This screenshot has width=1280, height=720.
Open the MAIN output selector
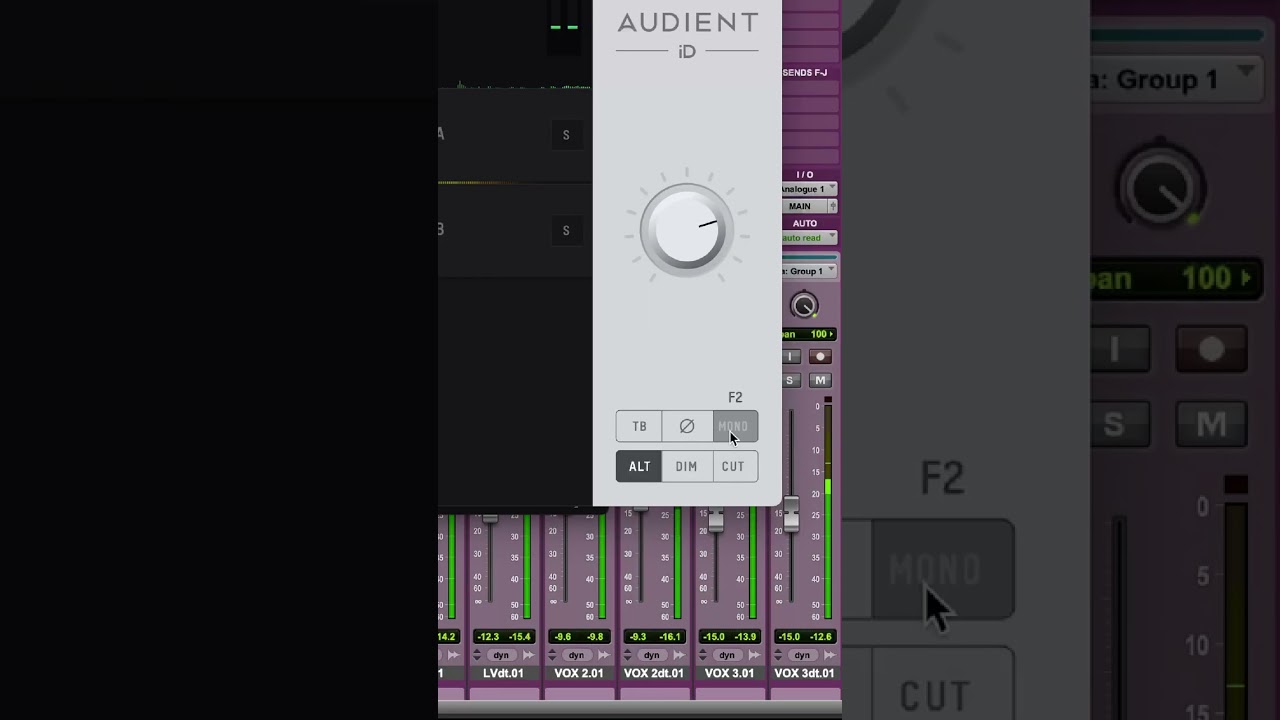click(805, 206)
